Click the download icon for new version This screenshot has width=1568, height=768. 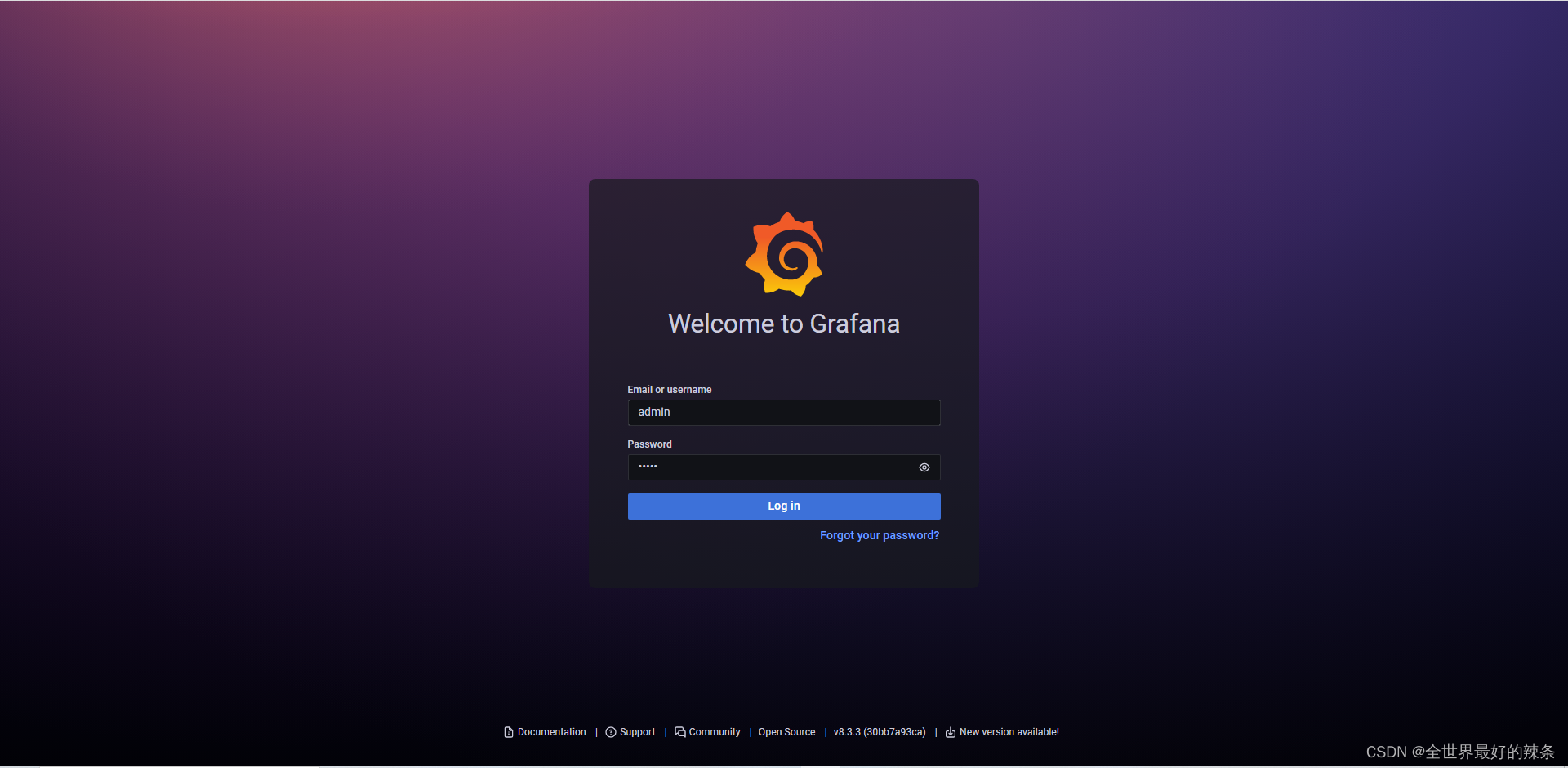pyautogui.click(x=951, y=733)
